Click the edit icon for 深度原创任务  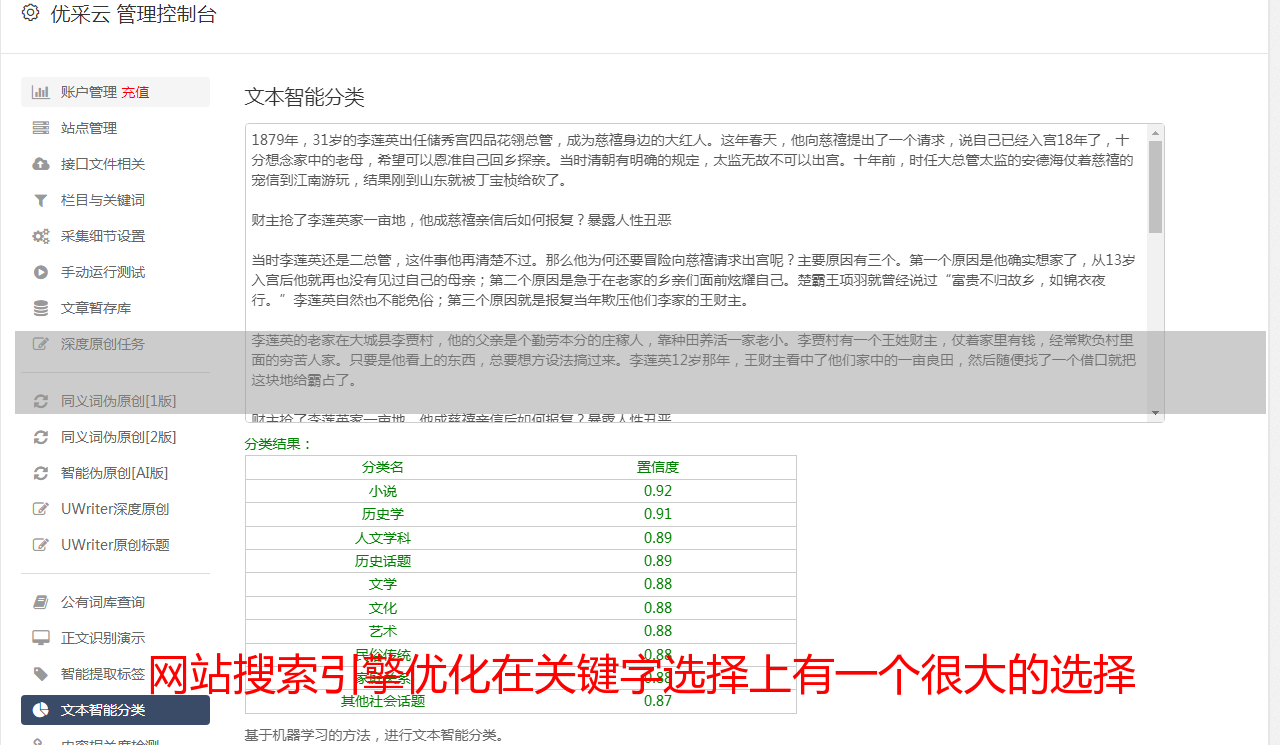41,344
